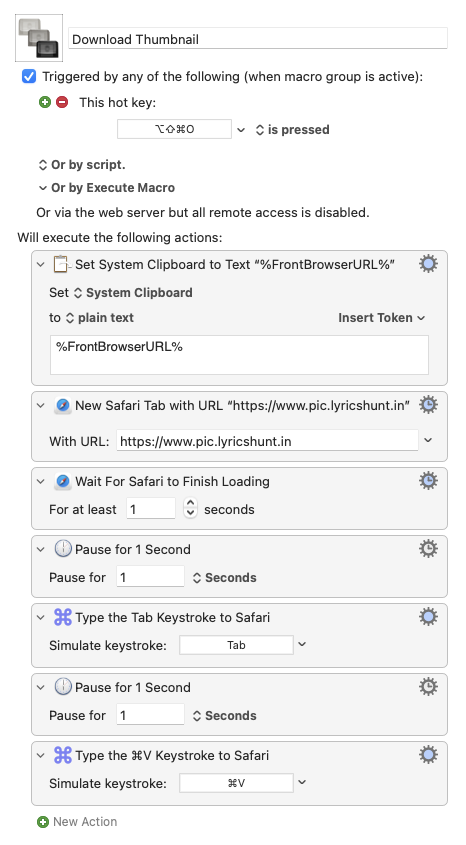466x845 pixels.
Task: Open the Seconds unit popup in first Pause
Action: (225, 578)
